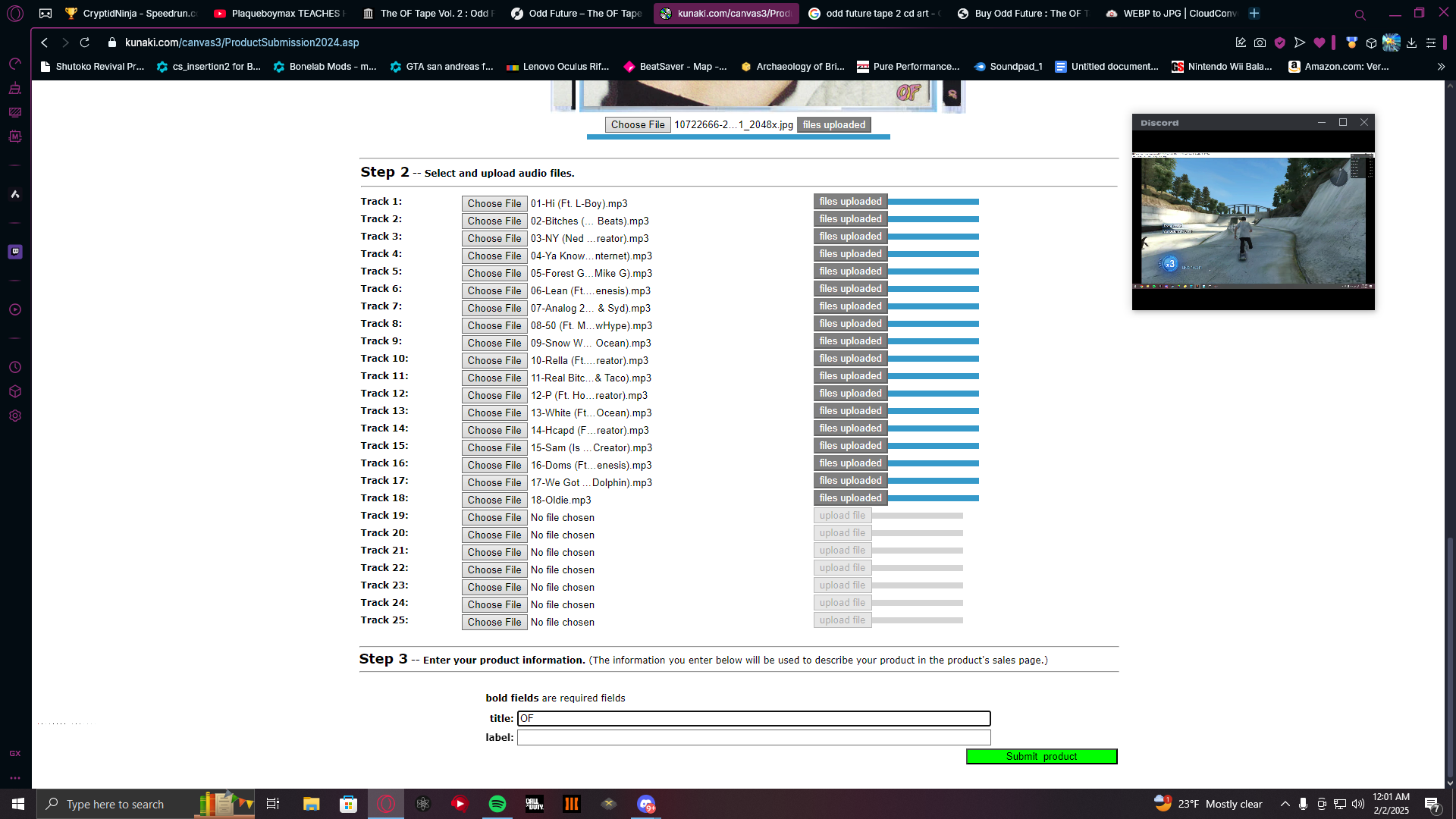Click the ad blocker shield icon
This screenshot has width=1456, height=819.
tap(1280, 42)
